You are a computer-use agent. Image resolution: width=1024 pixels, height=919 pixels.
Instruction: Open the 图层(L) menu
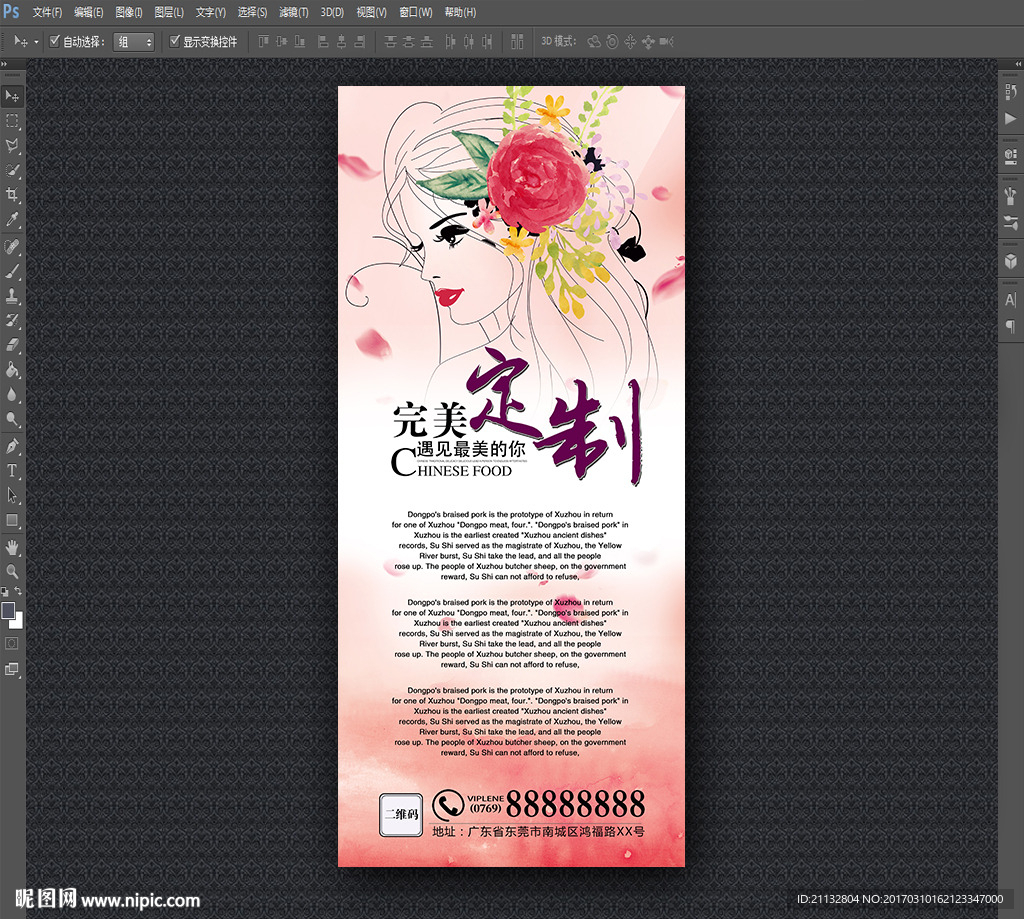click(x=169, y=12)
